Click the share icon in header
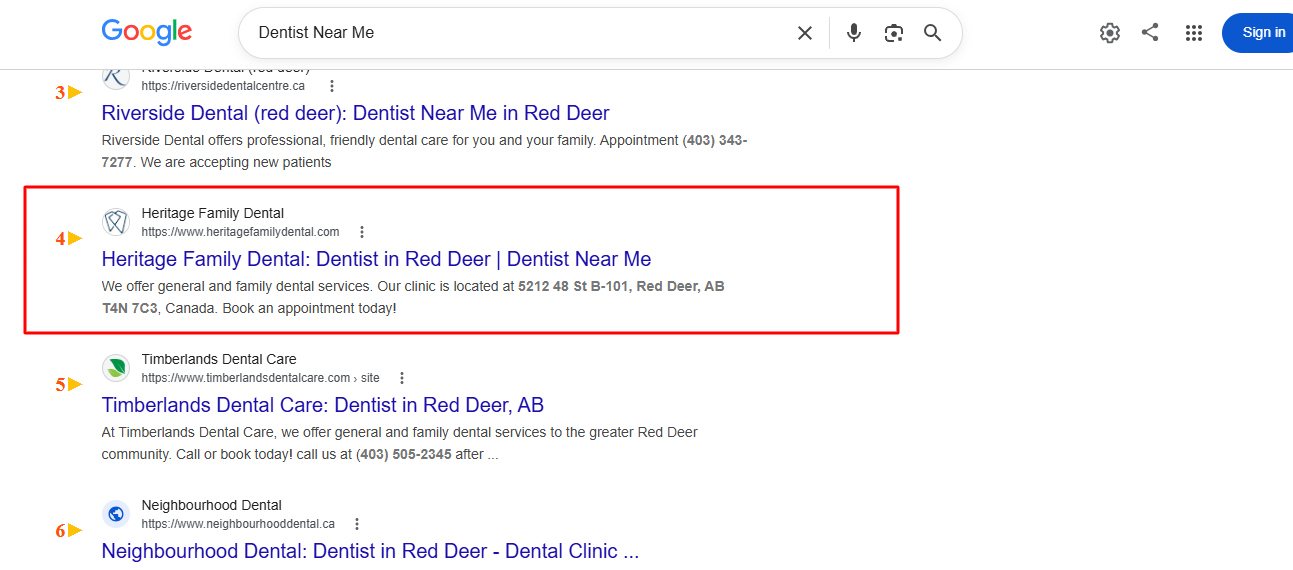 [x=1150, y=32]
